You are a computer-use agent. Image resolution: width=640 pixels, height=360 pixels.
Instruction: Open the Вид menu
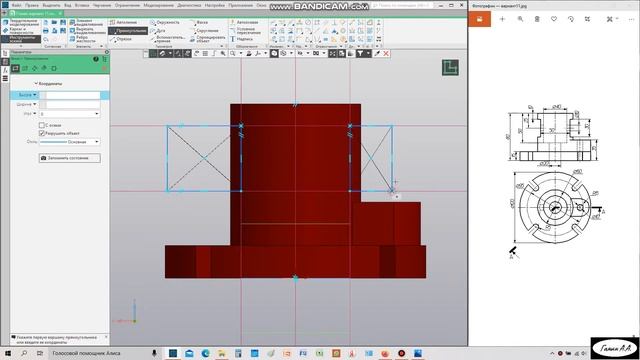point(68,5)
